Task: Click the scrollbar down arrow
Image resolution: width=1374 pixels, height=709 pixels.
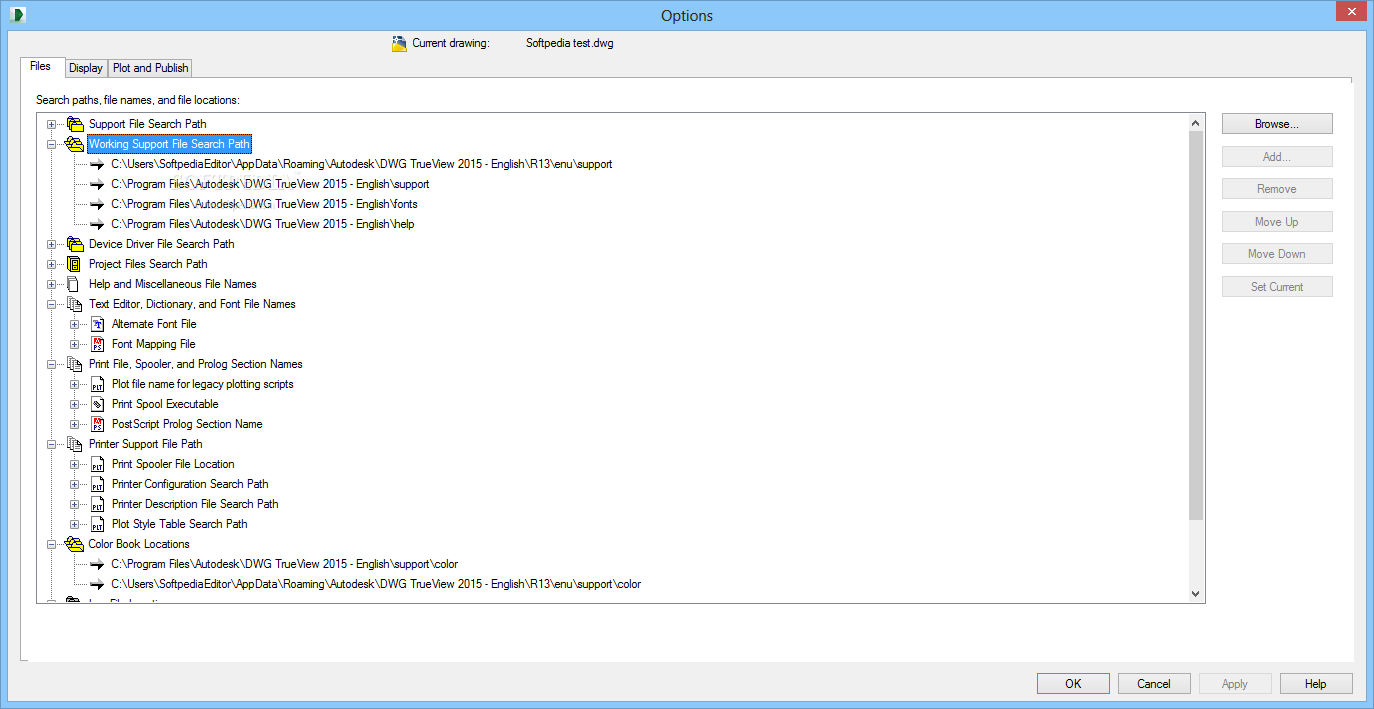Action: tap(1195, 594)
